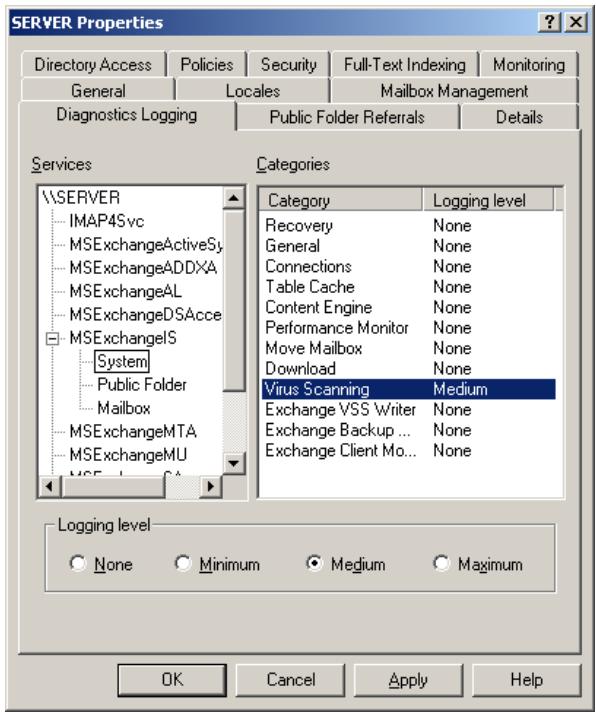Select the Connections category row

[x=409, y=266]
